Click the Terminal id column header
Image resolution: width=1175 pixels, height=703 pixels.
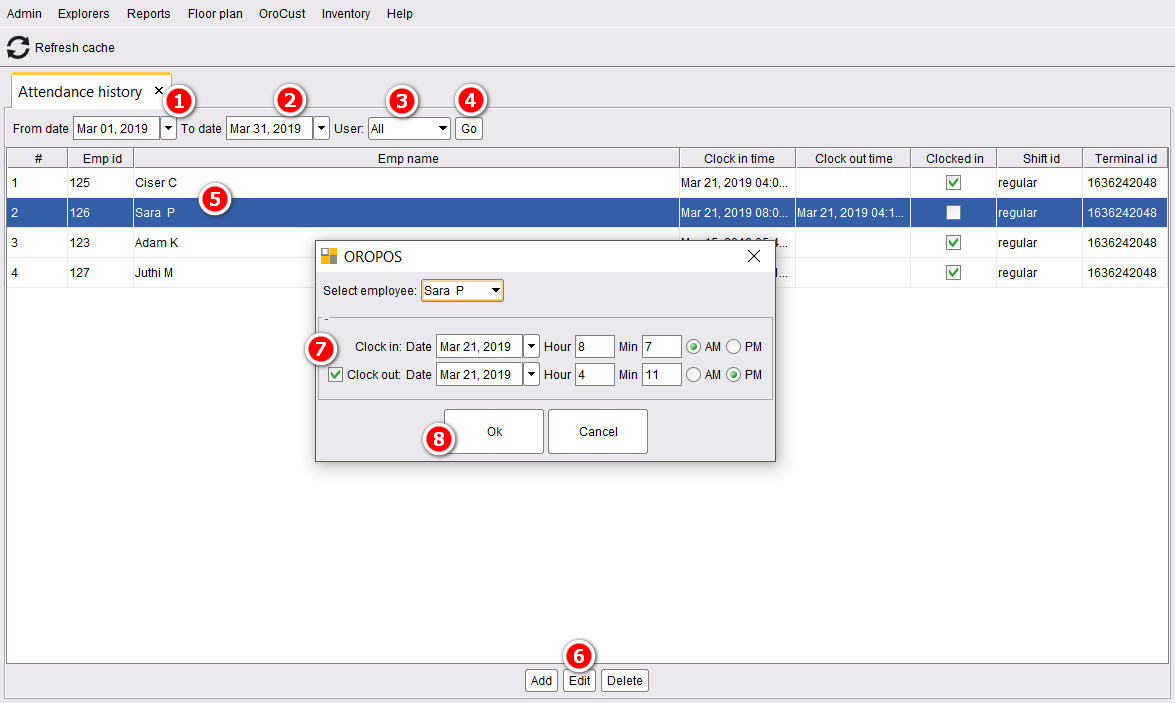[1126, 158]
